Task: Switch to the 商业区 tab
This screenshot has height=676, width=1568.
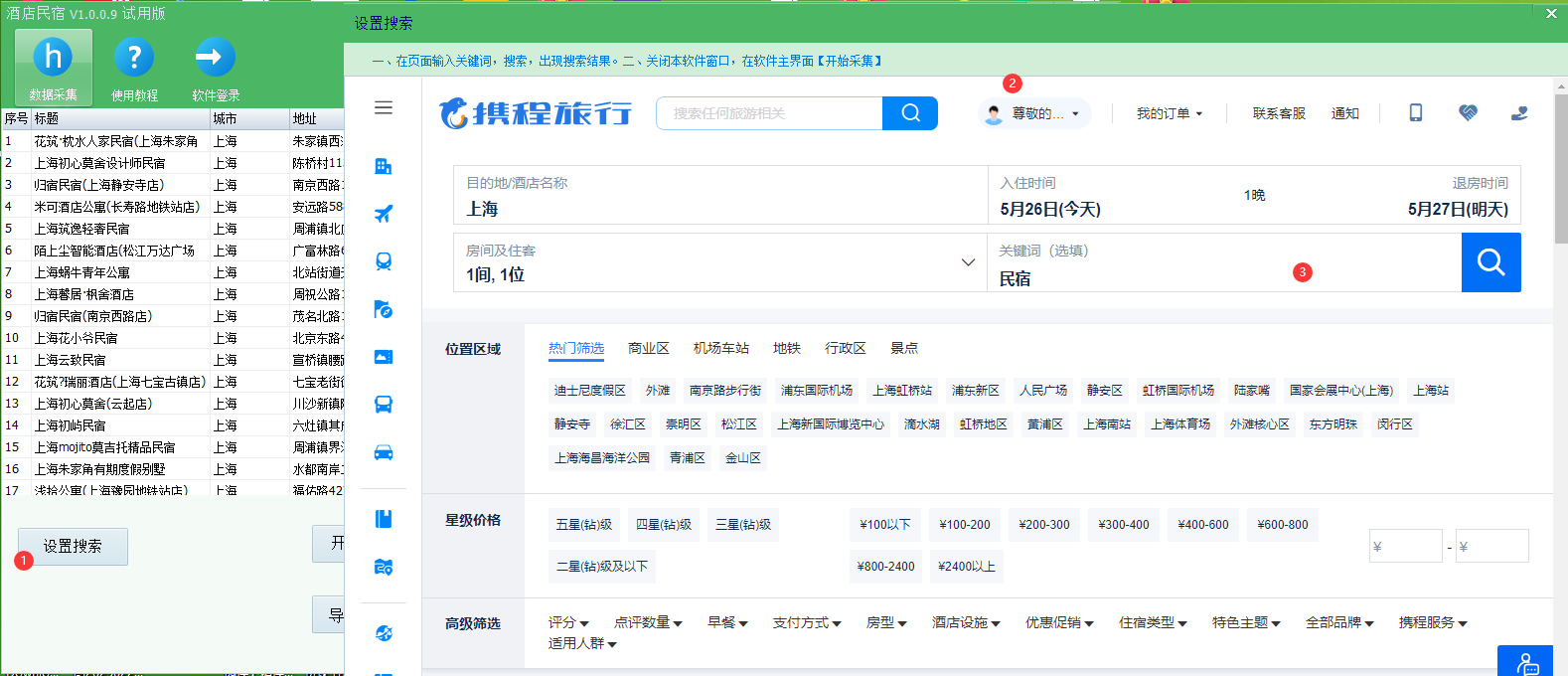Action: 649,348
